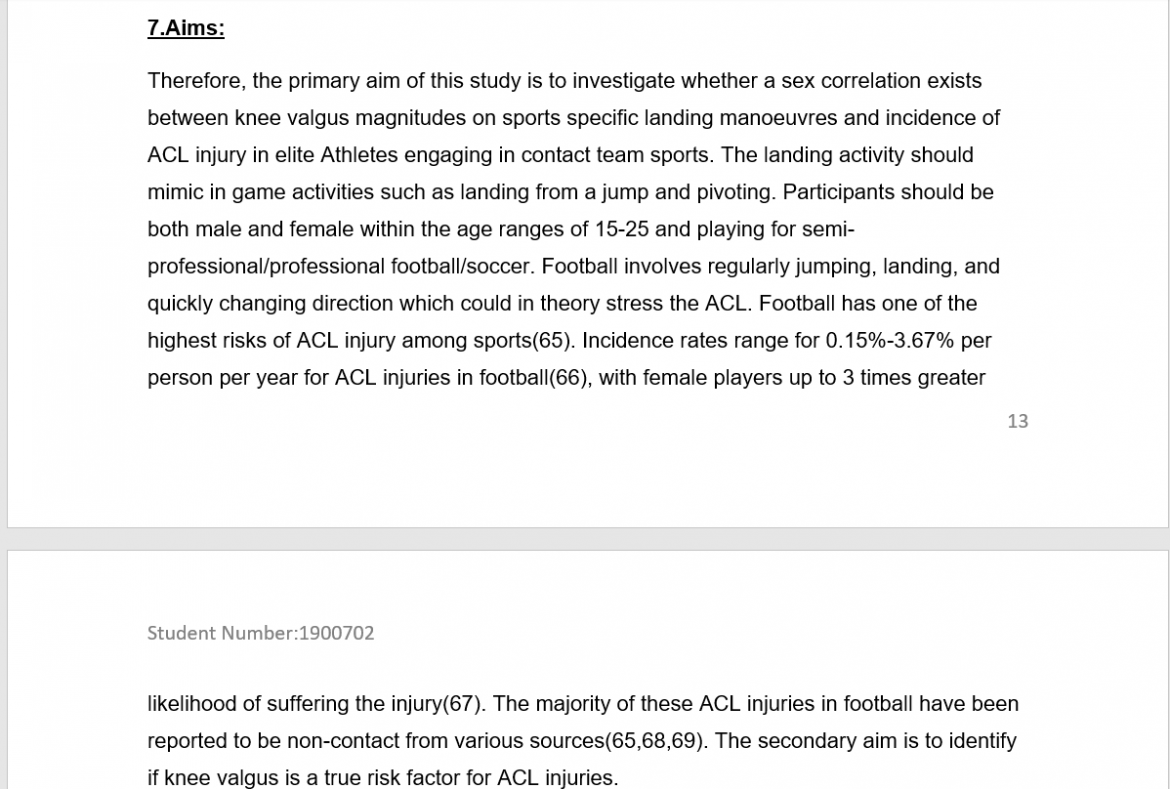Click "professional/professional football/soccer" text
This screenshot has width=1170, height=789.
[x=338, y=267]
